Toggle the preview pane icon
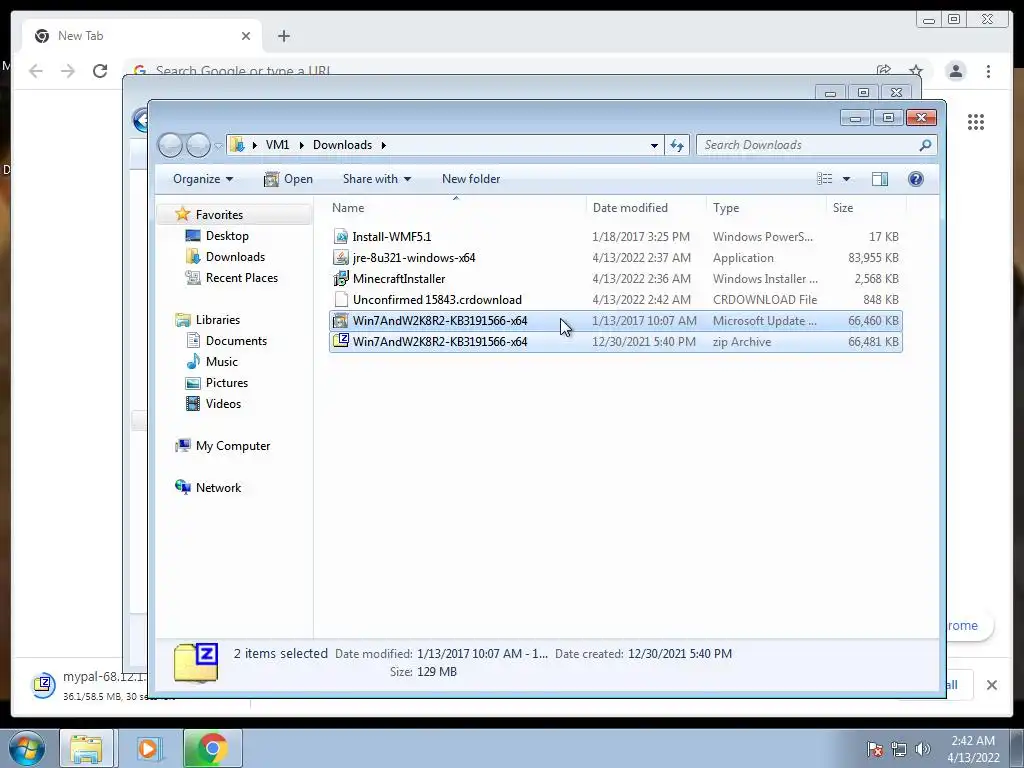The width and height of the screenshot is (1024, 768). pos(880,179)
